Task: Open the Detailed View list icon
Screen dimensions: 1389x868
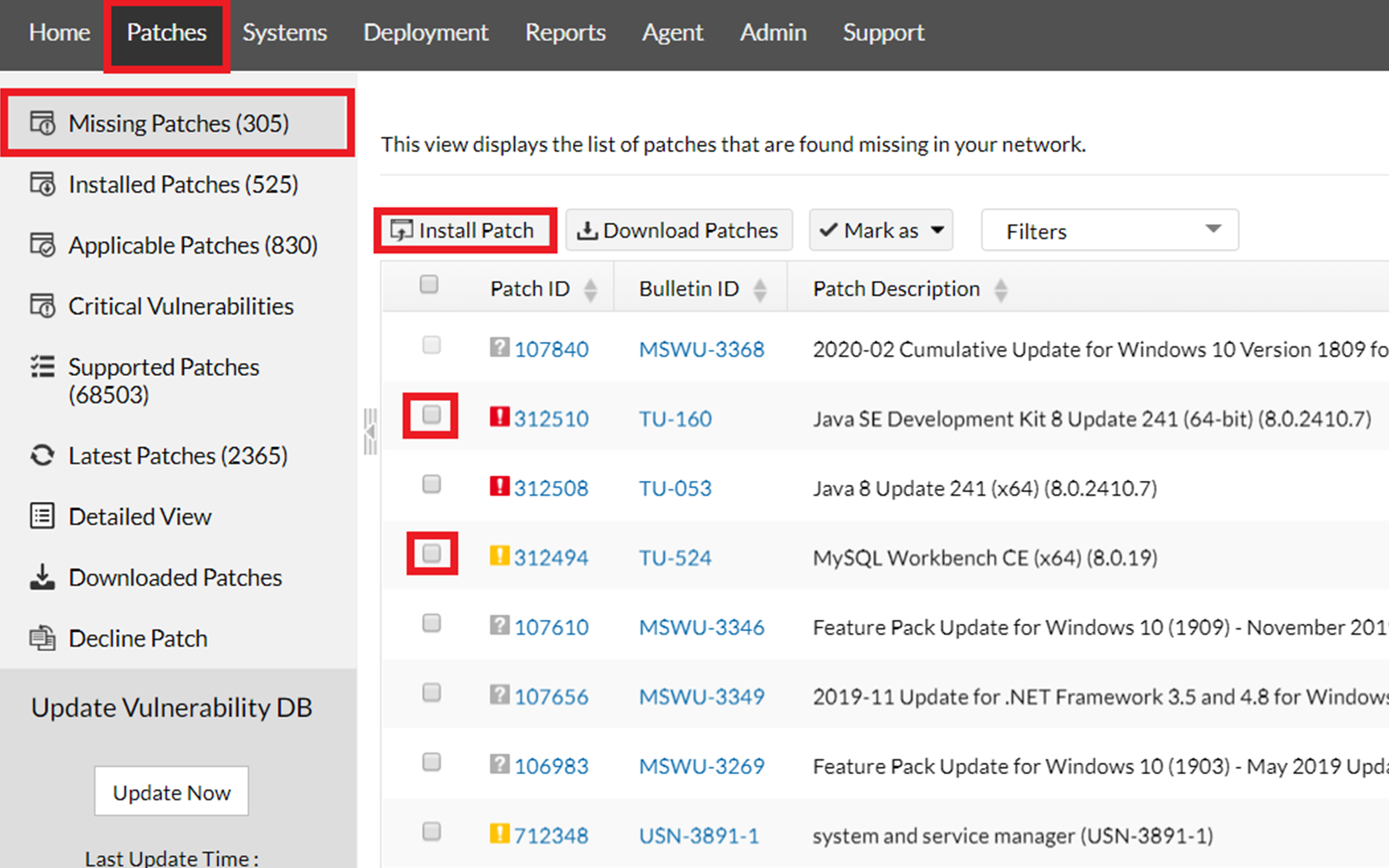Action: pyautogui.click(x=42, y=516)
